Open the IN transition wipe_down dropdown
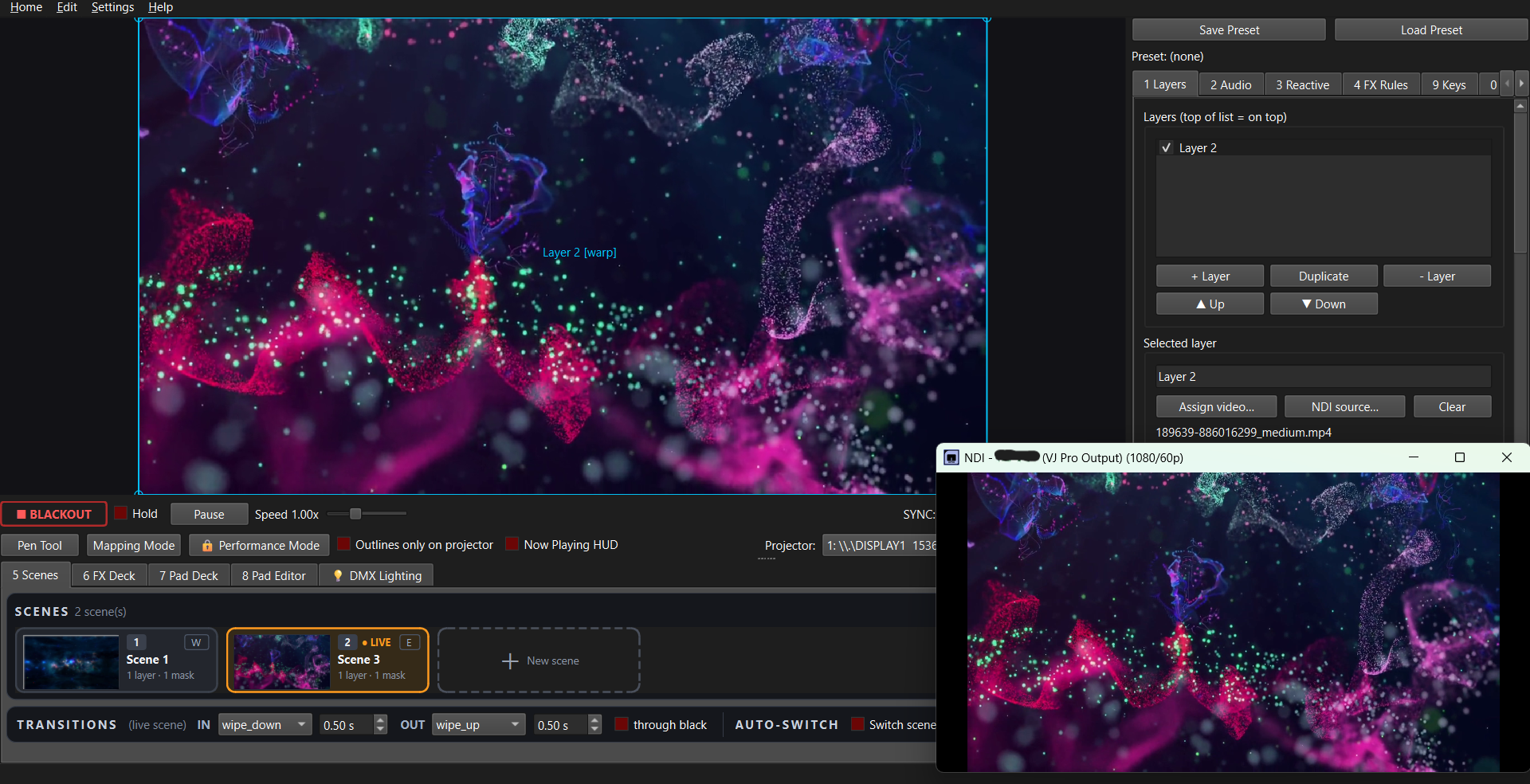The width and height of the screenshot is (1530, 784). coord(265,724)
